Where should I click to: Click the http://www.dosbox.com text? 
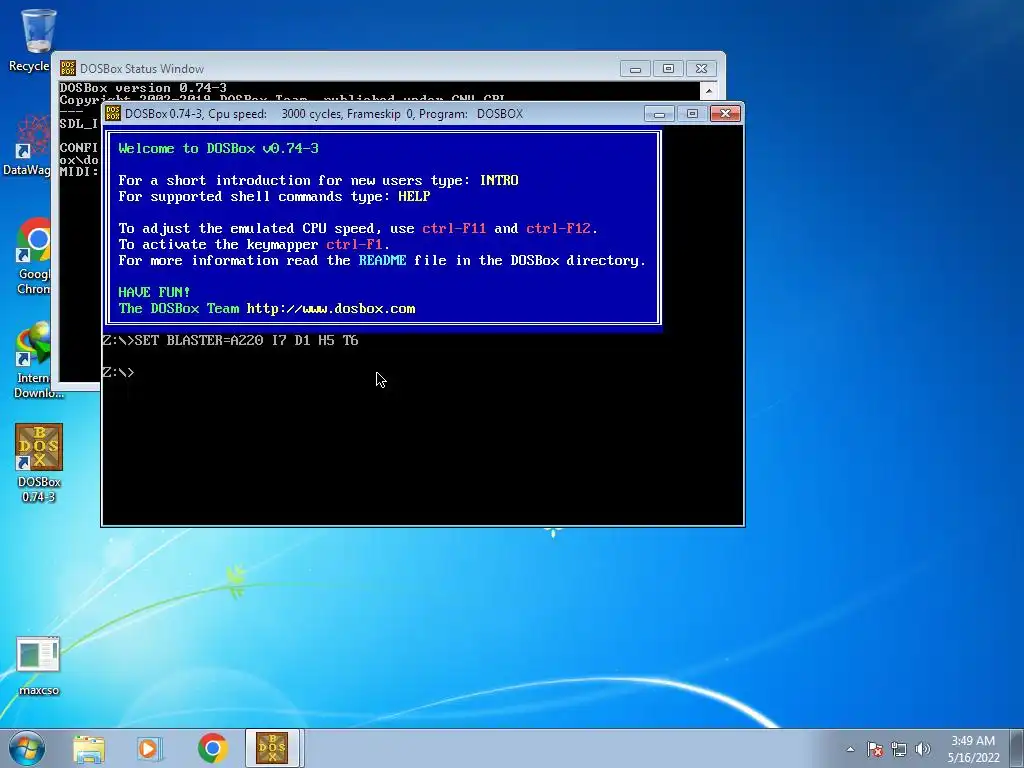point(330,308)
